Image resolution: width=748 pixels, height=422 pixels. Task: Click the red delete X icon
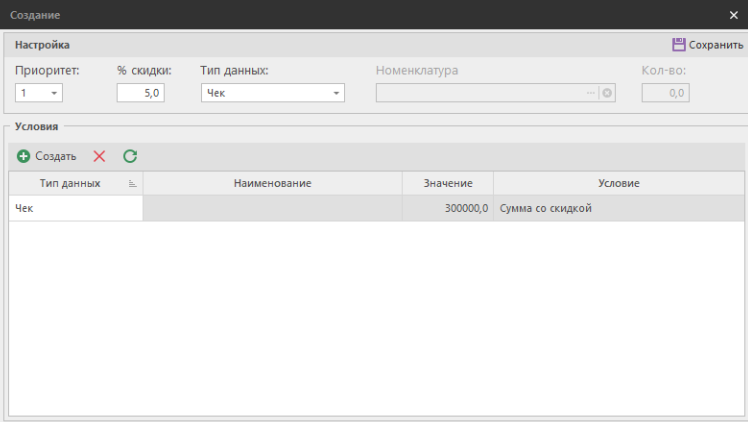point(99,156)
